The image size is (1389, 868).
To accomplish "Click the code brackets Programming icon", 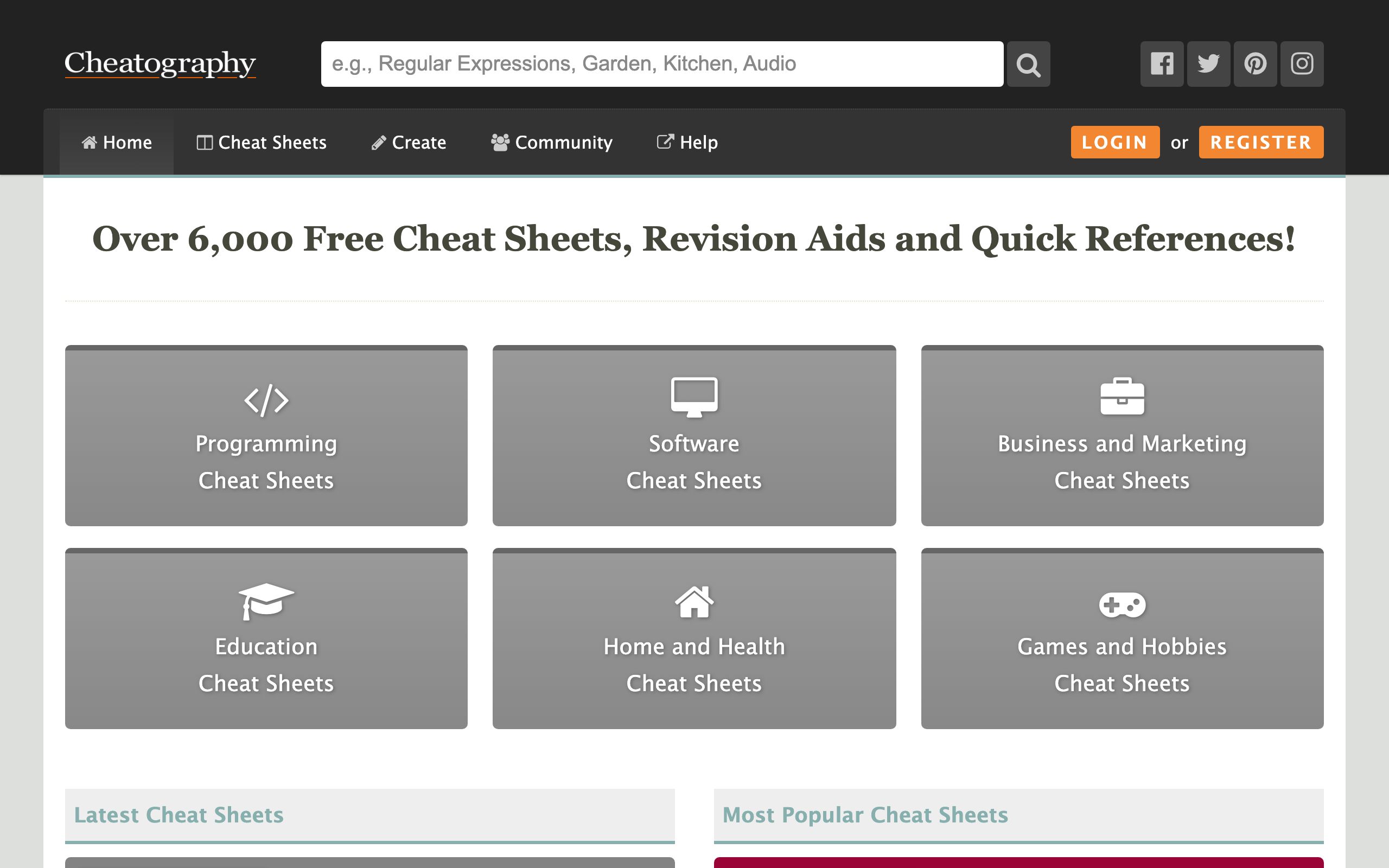I will click(266, 400).
